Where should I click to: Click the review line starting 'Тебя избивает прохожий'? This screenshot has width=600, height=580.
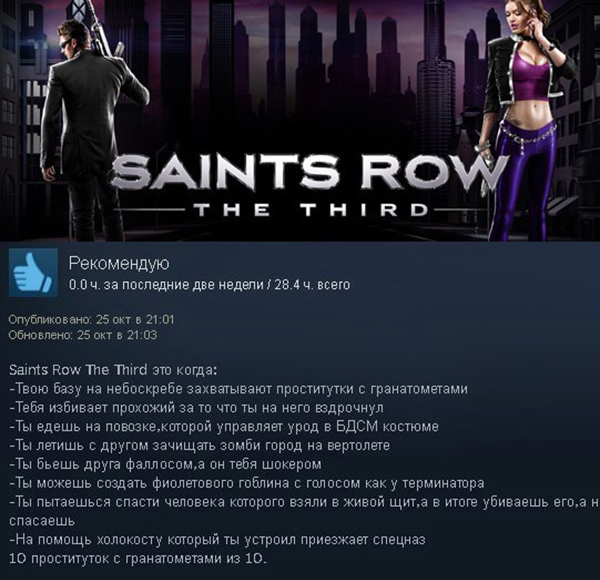coord(196,408)
